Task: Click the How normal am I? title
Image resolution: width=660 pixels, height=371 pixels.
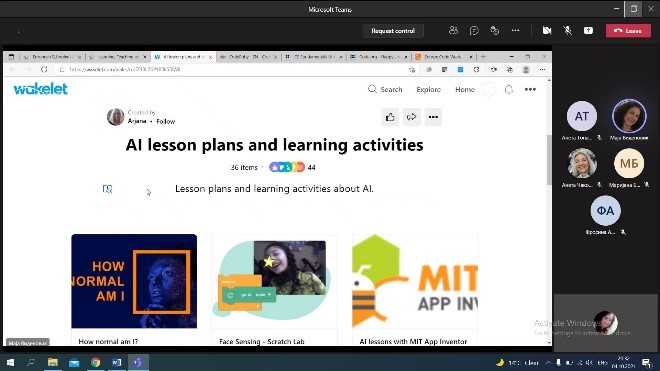Action: (x=108, y=341)
